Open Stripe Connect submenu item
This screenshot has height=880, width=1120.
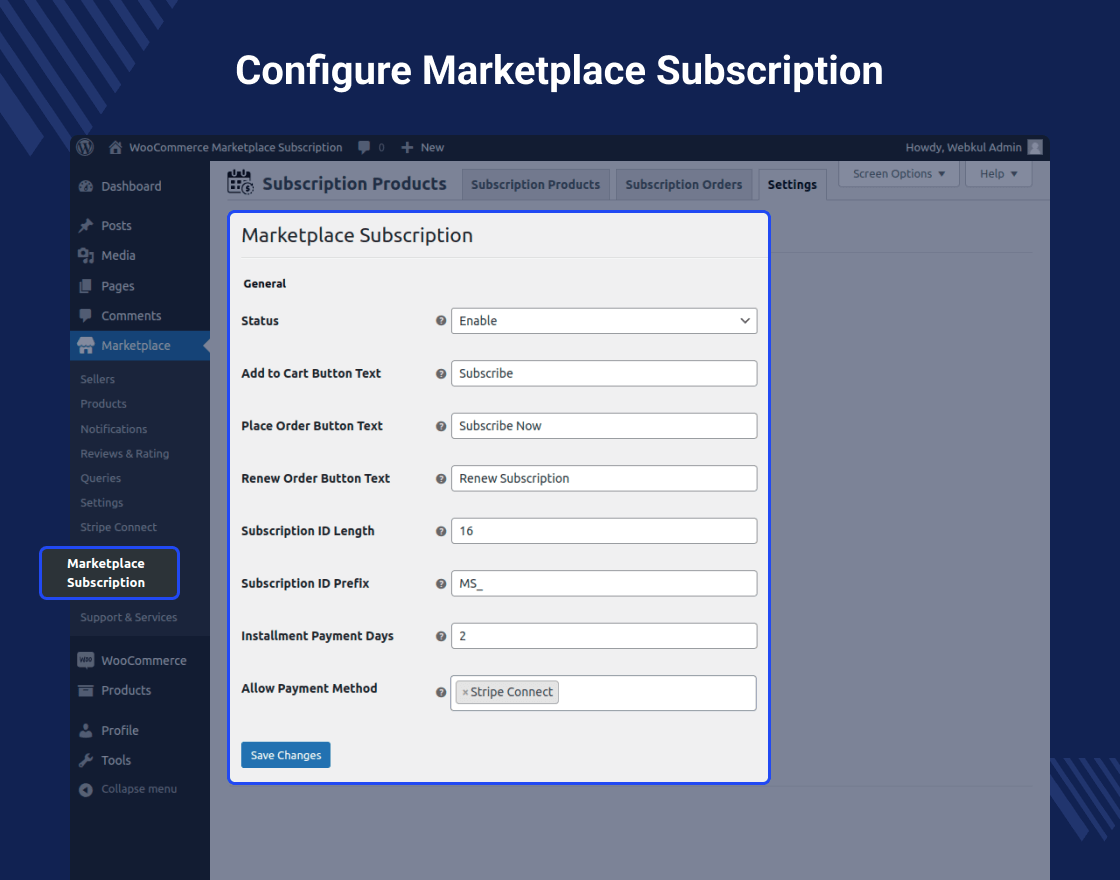[x=118, y=527]
